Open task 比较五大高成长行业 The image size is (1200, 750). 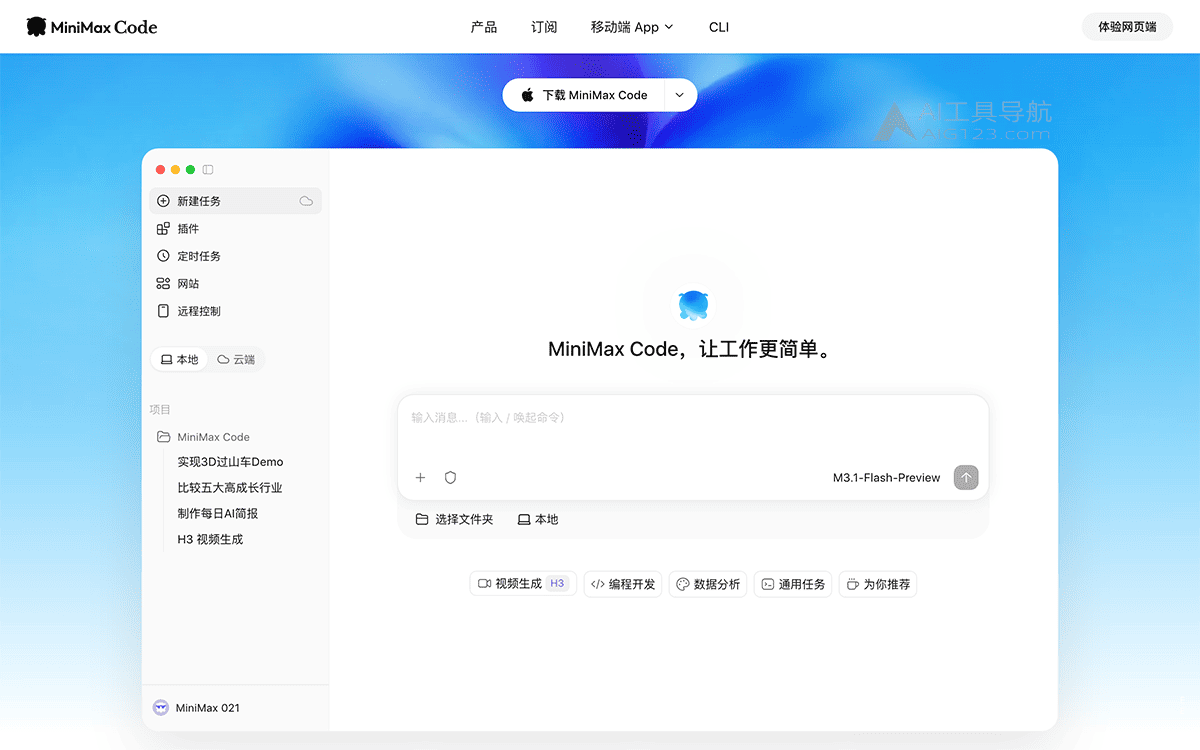(230, 488)
